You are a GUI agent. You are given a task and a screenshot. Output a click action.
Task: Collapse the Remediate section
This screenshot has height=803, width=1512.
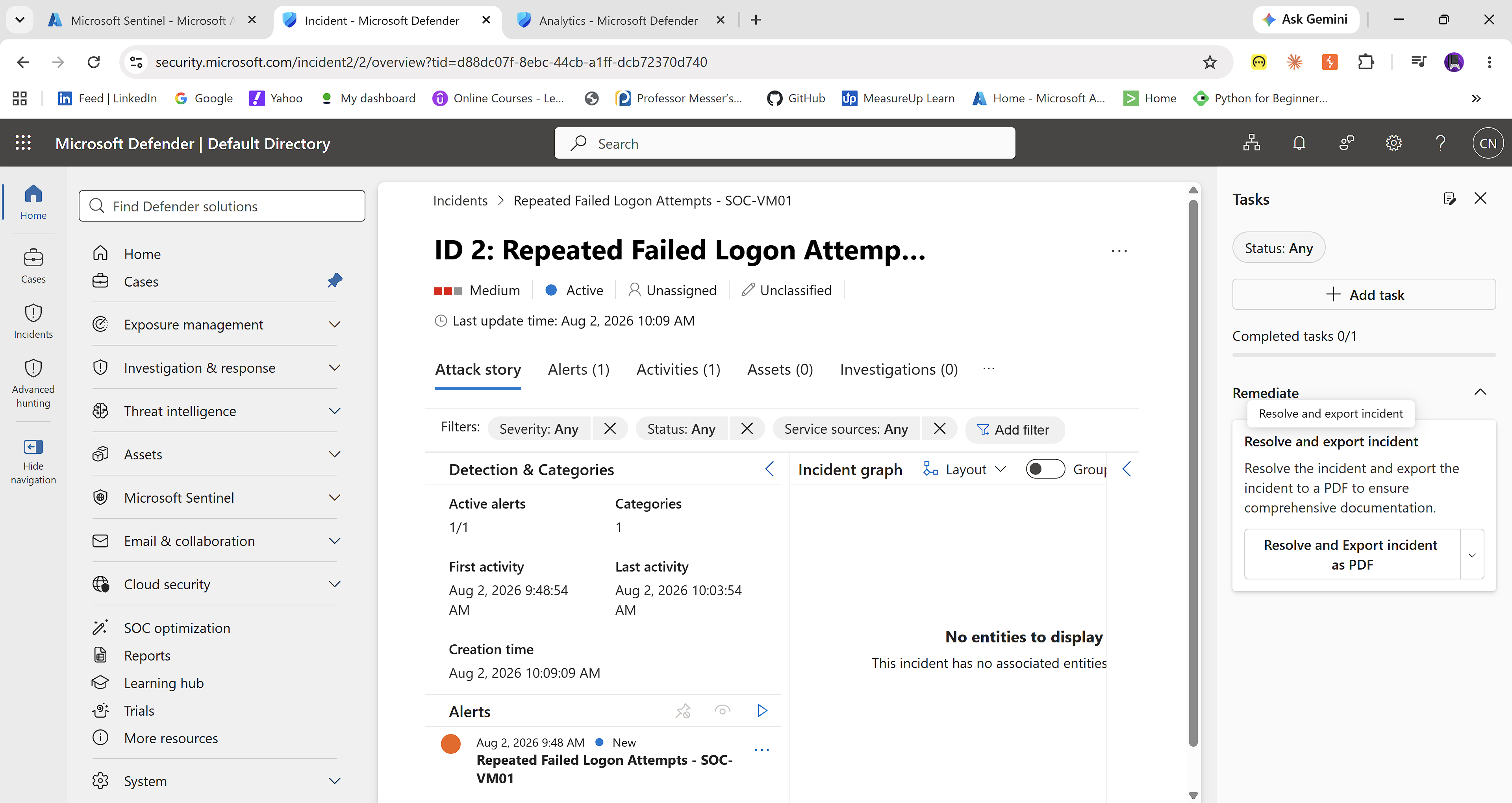[1480, 392]
